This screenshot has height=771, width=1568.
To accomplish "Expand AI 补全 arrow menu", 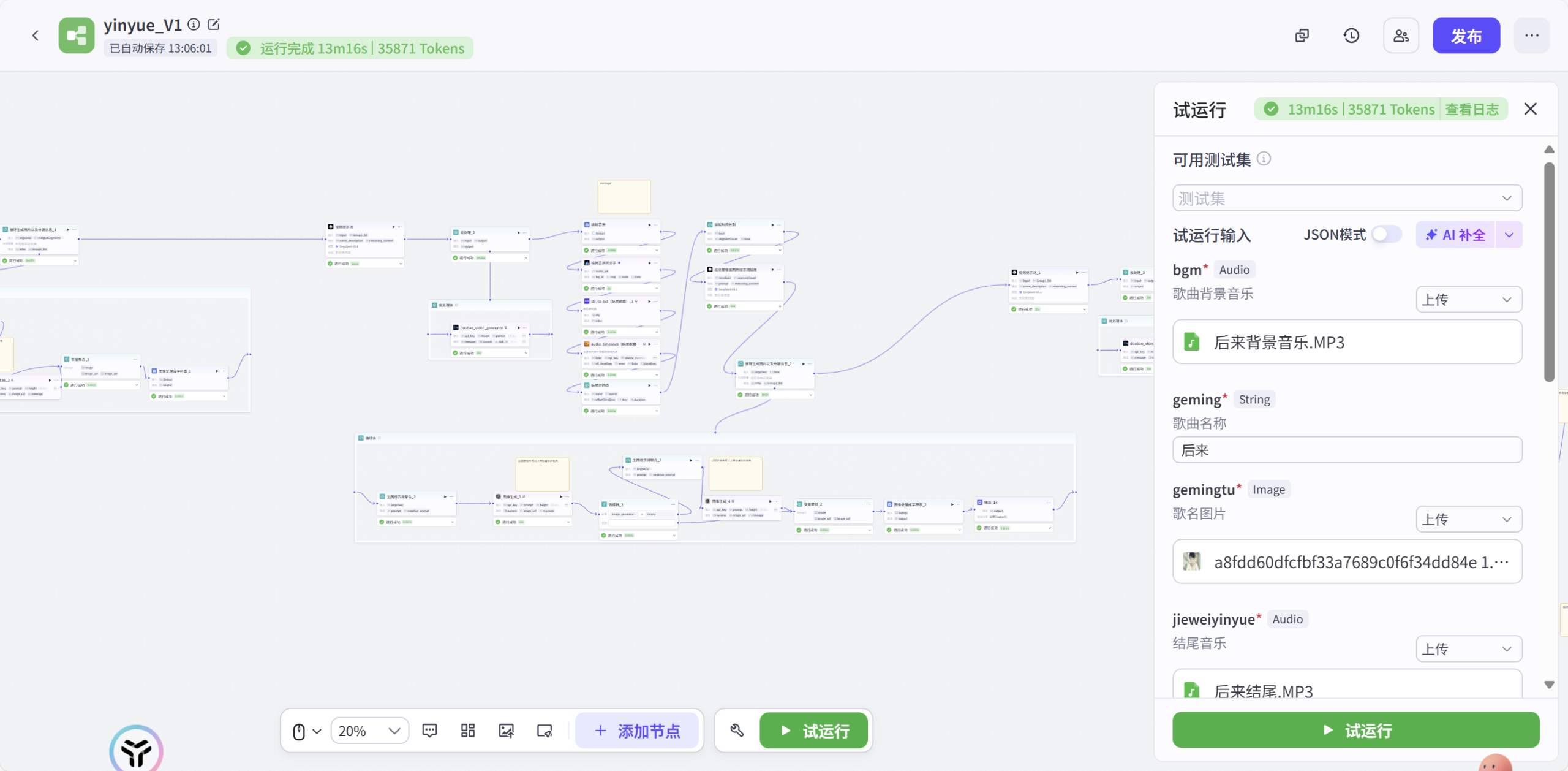I will pyautogui.click(x=1509, y=235).
